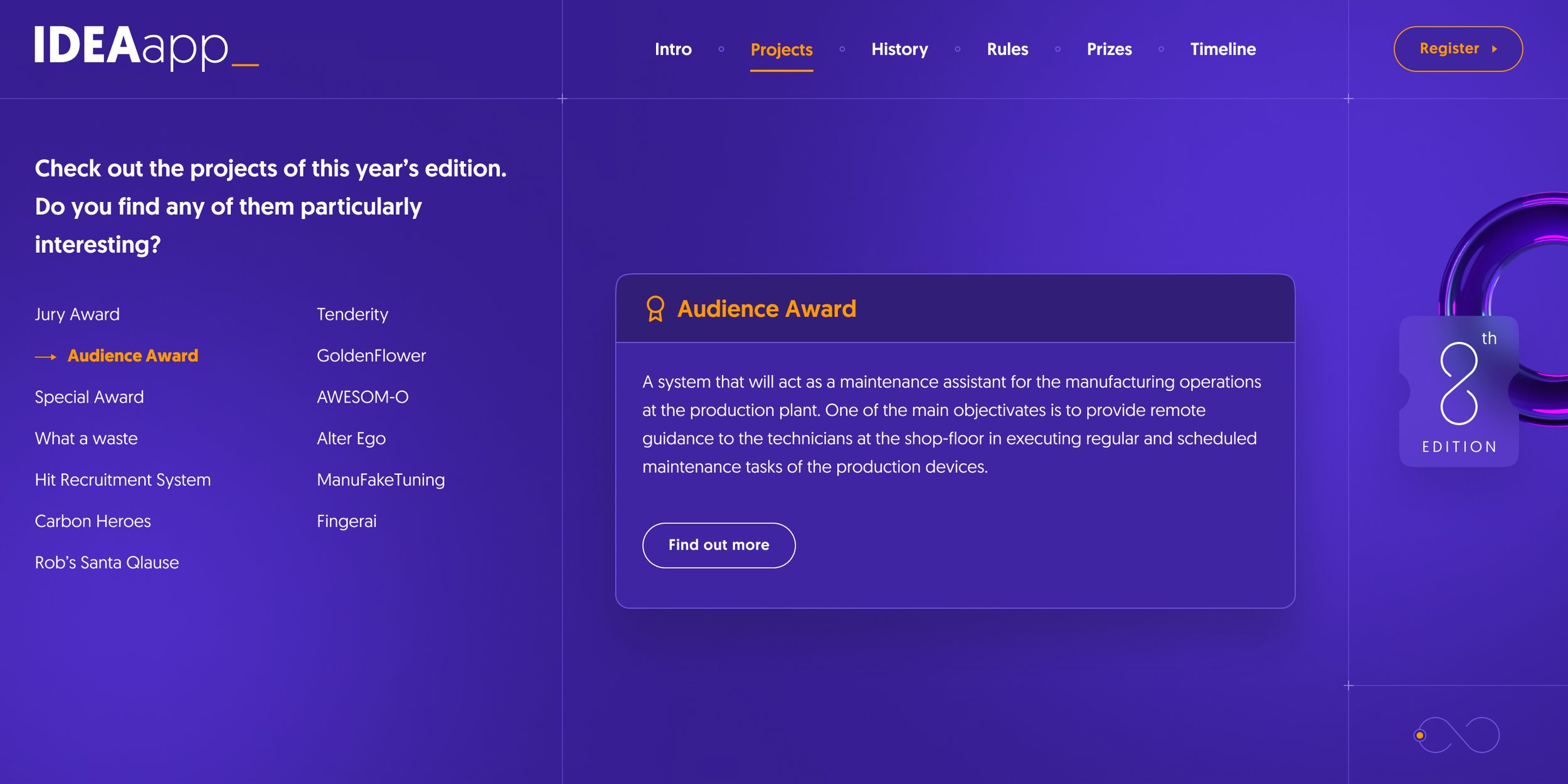Go to the Rules tab

pyautogui.click(x=1007, y=49)
